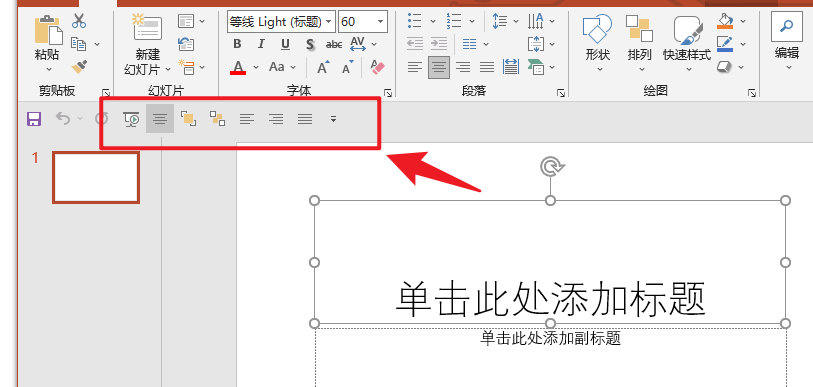
Task: Click the 粘贴 paste clipboard icon
Action: point(48,30)
